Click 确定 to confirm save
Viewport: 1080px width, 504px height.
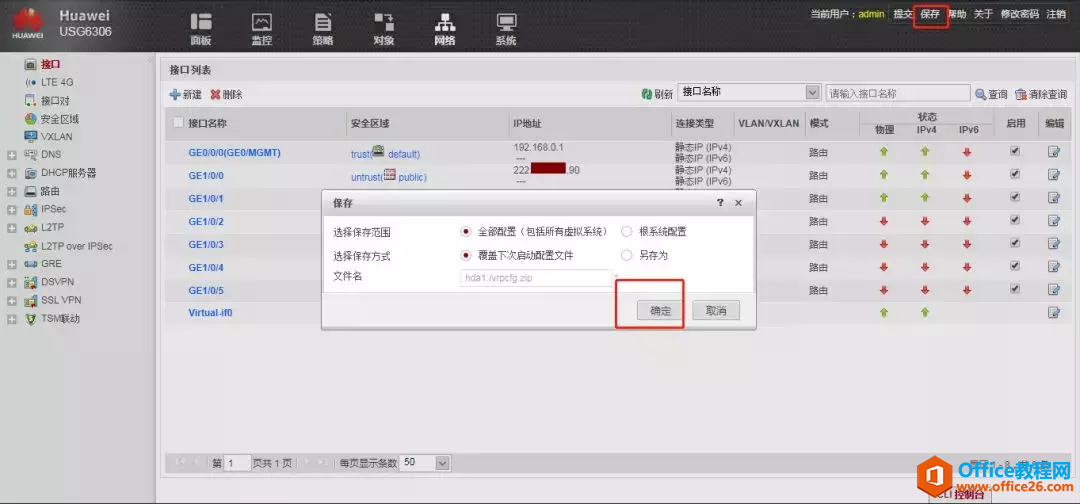(661, 311)
